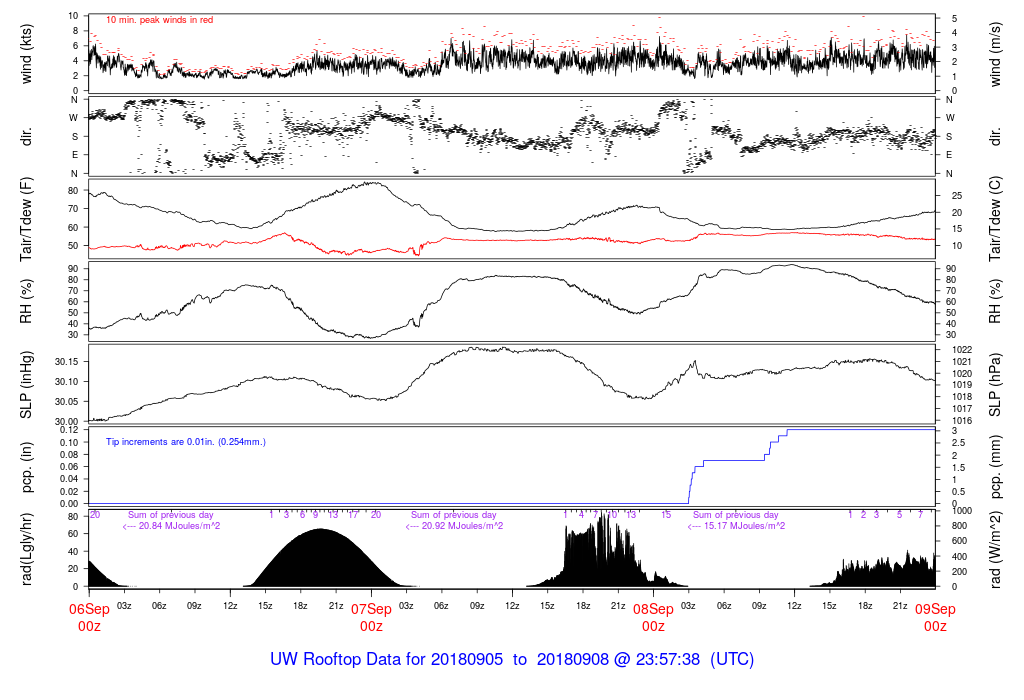Click the "10 min. peak winds in red" note
Screen dimensions: 1024x700
click(x=159, y=20)
